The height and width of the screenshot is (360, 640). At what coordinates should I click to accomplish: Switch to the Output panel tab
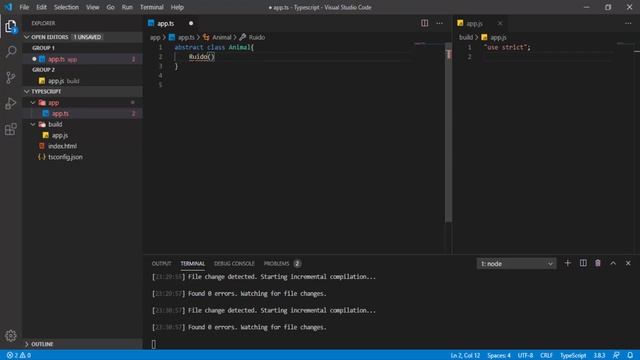[162, 264]
